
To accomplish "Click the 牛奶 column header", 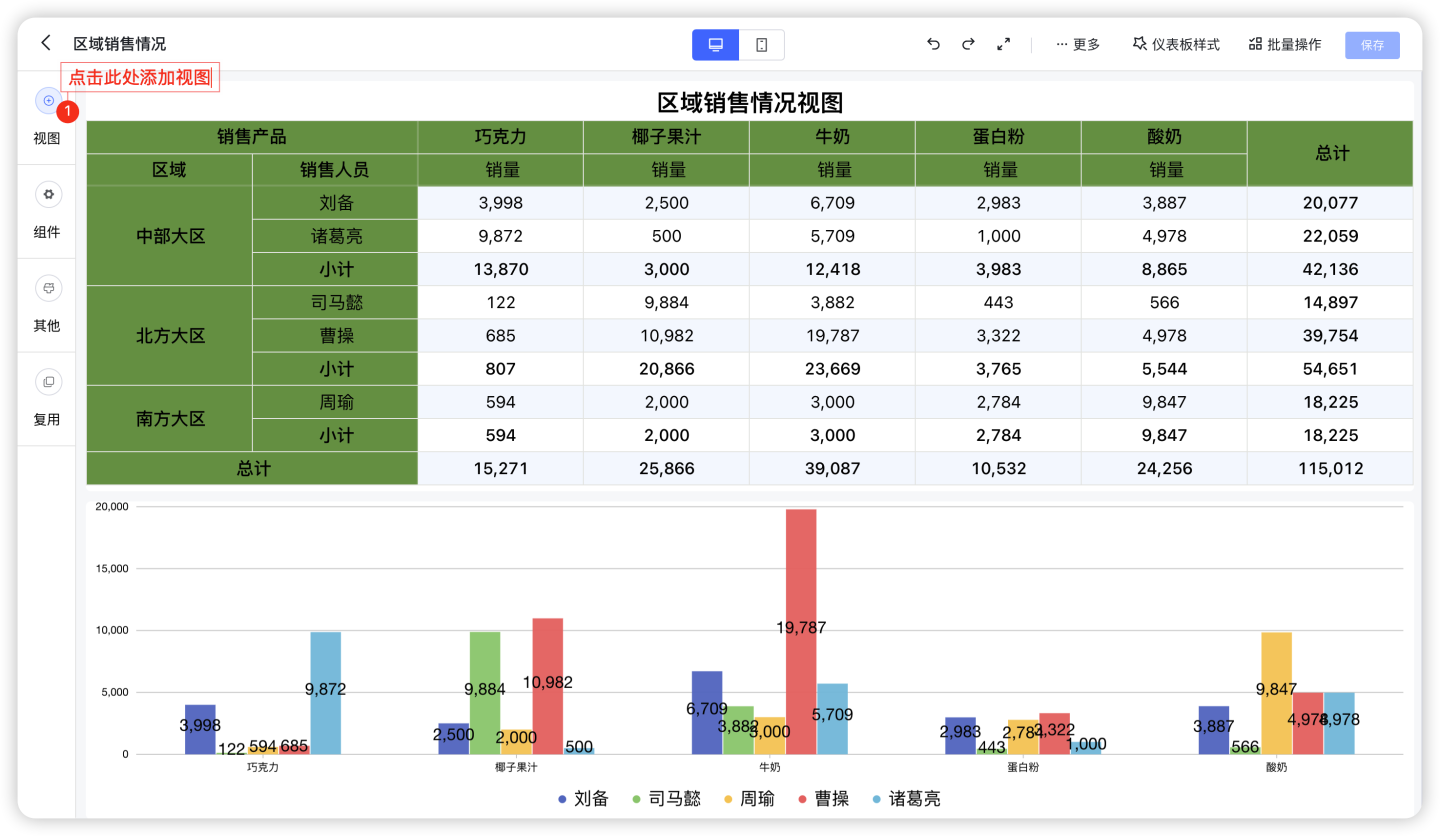I will click(832, 137).
